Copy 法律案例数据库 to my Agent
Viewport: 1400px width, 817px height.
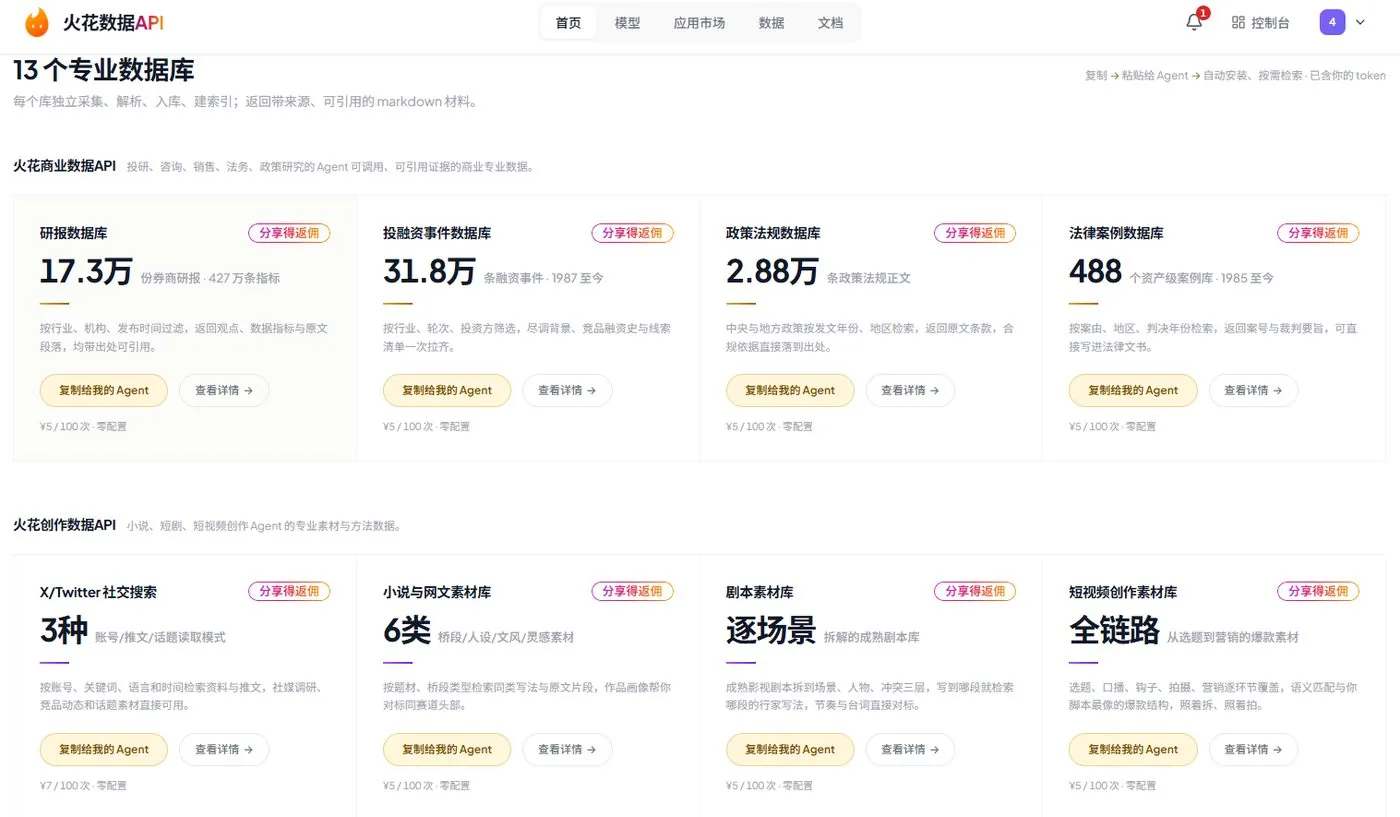click(x=1133, y=390)
